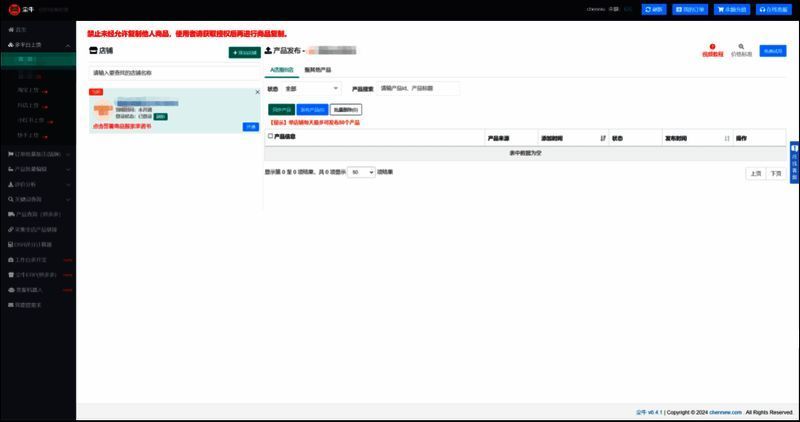
Task: Toggle the select-all checkbox beside 产品信息
Action: coord(270,137)
